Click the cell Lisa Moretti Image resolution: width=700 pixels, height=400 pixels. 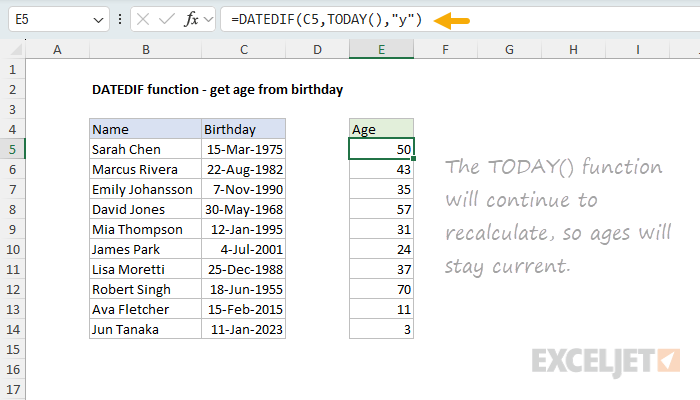click(x=146, y=269)
